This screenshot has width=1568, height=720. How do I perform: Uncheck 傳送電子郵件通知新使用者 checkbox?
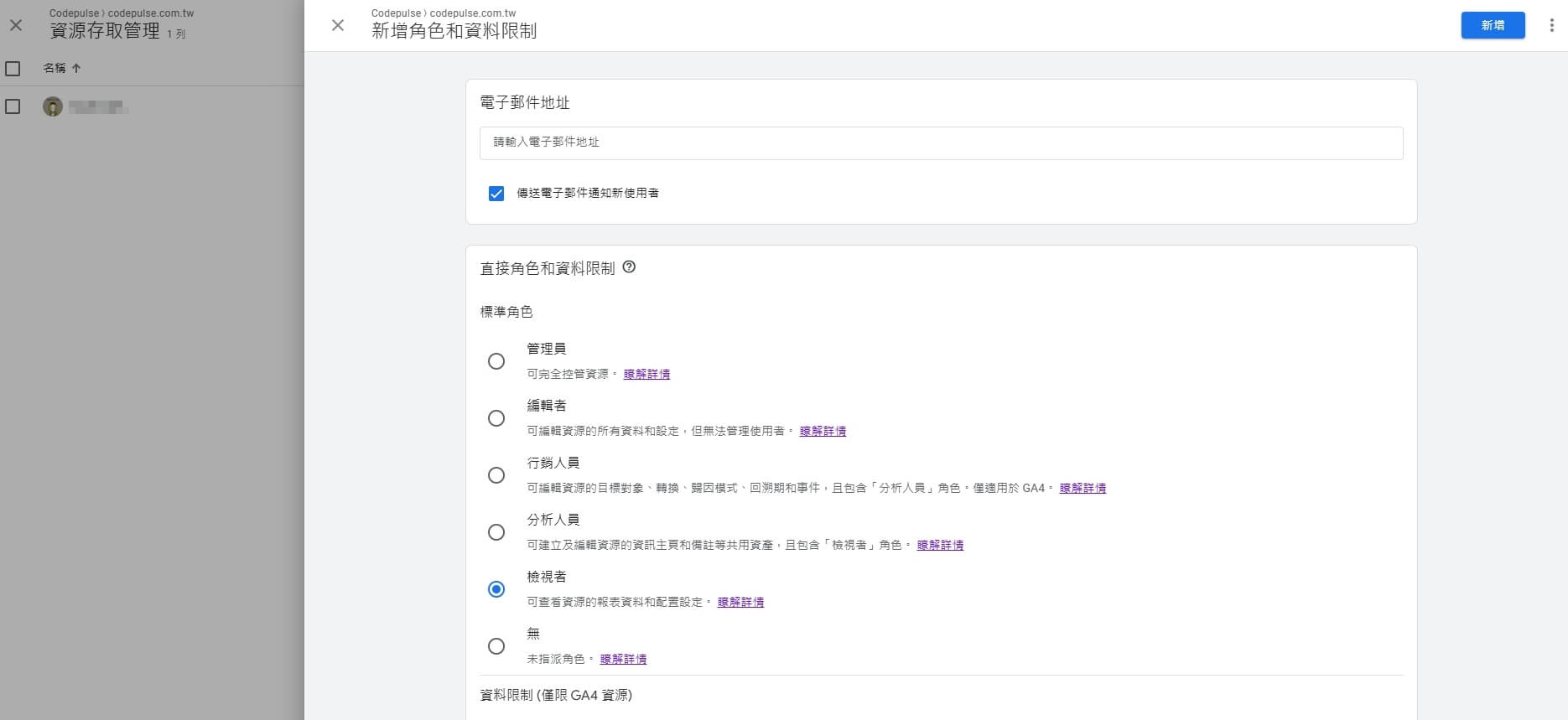(496, 194)
